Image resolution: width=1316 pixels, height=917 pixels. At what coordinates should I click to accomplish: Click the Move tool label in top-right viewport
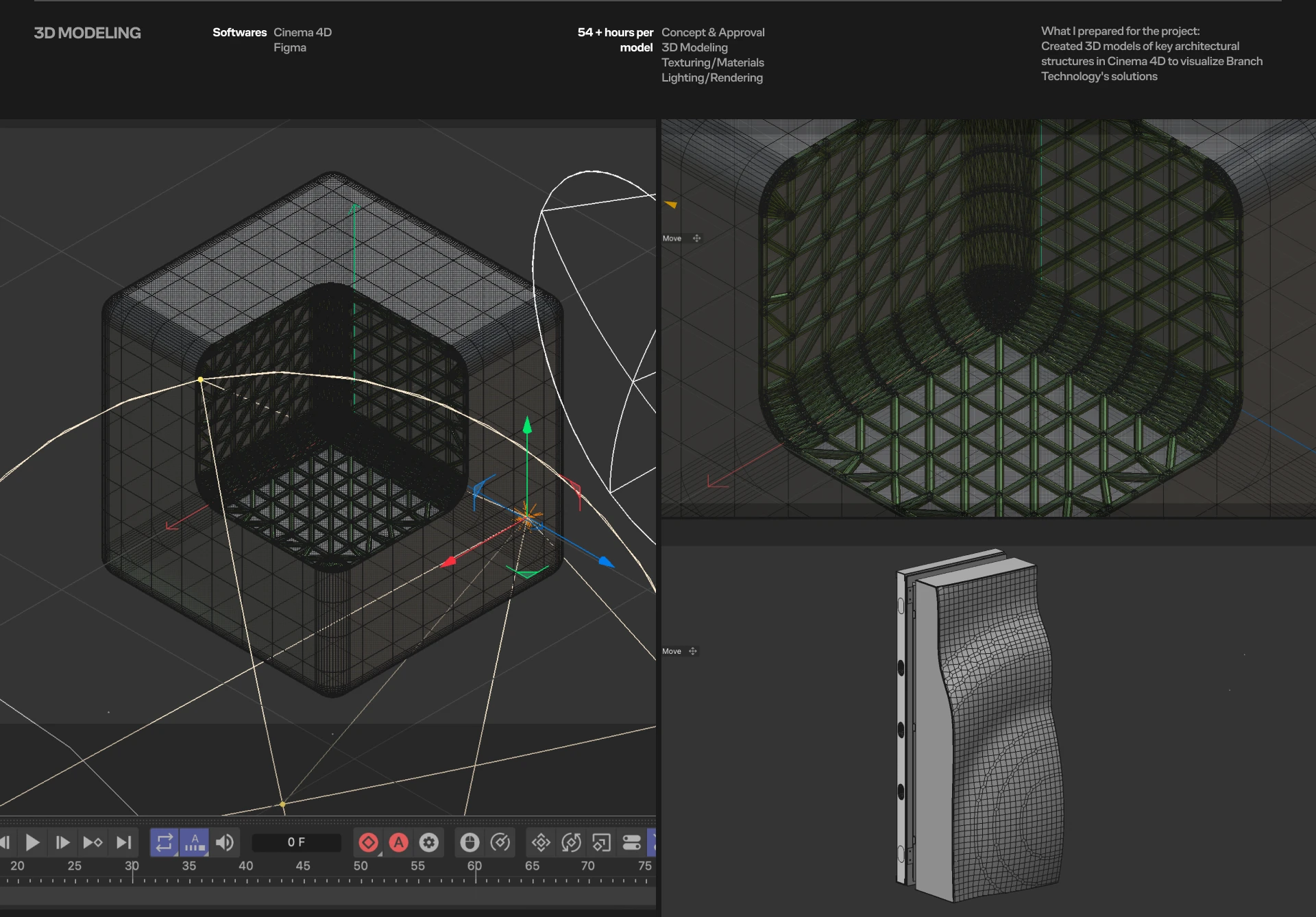[672, 239]
